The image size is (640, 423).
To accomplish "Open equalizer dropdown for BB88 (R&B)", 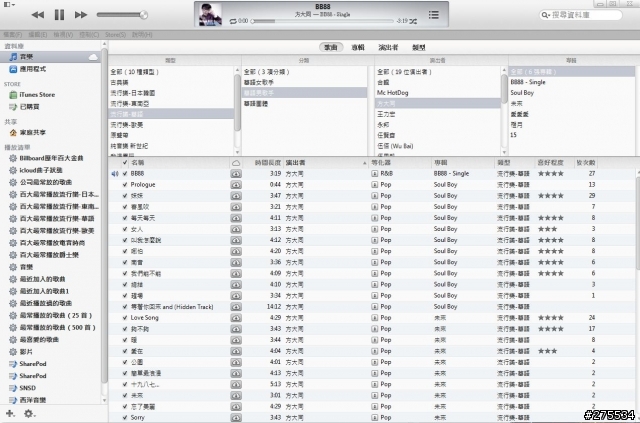I will pos(374,174).
